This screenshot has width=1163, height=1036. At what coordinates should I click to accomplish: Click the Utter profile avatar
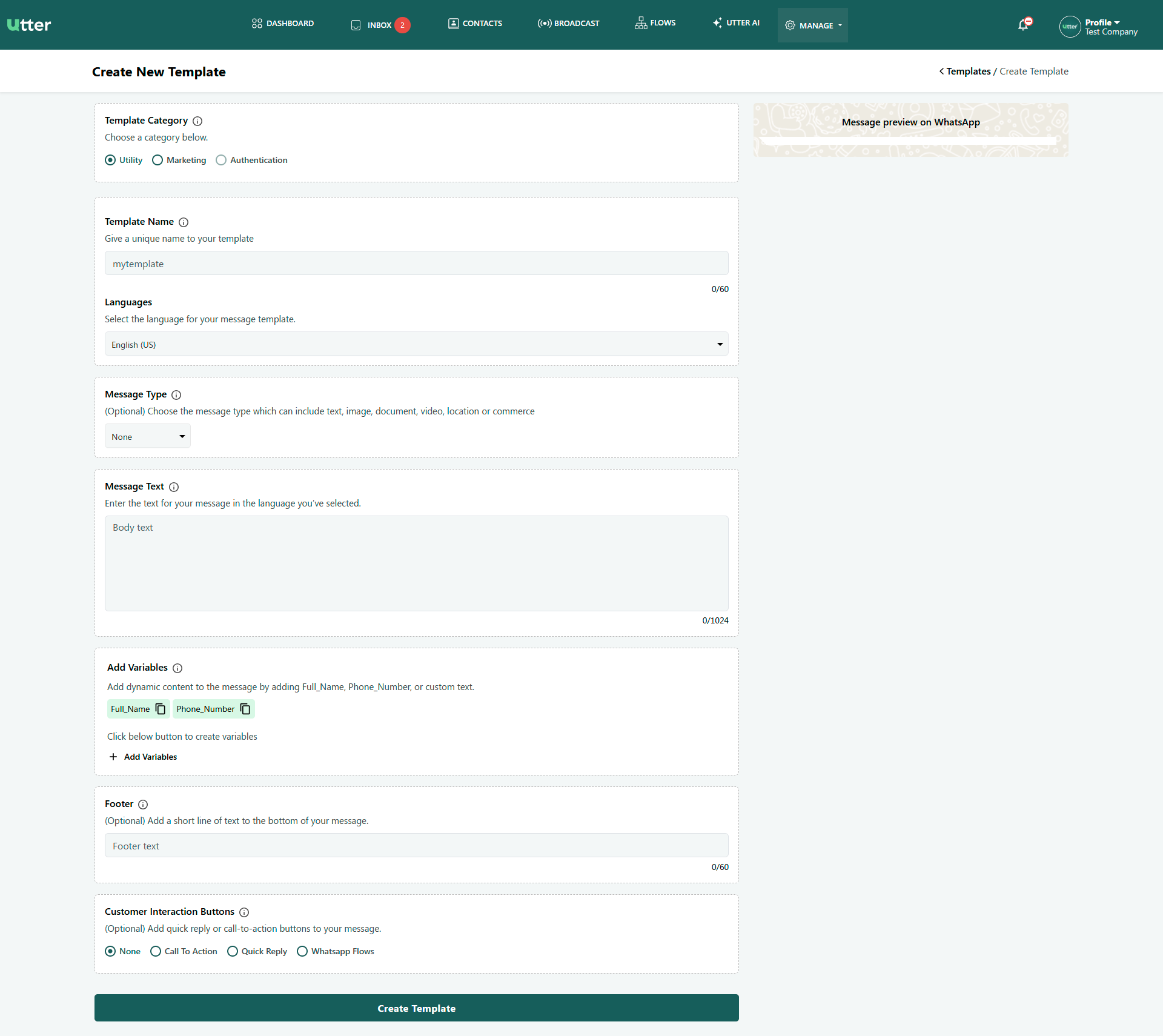(x=1070, y=26)
